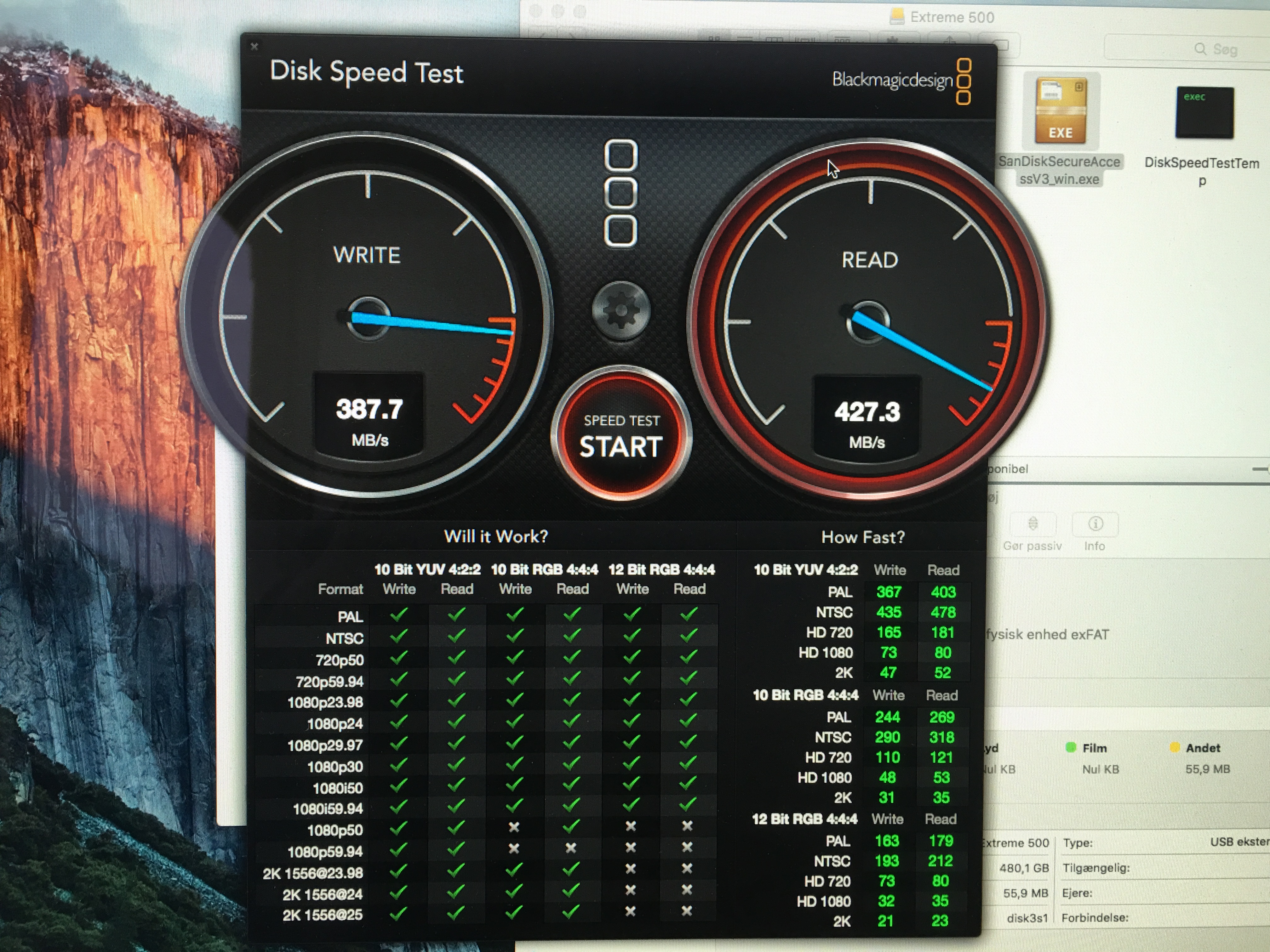Click the 720p50 10 Bit YUV Read checkmark
Screen dimensions: 1270x952
(x=456, y=657)
